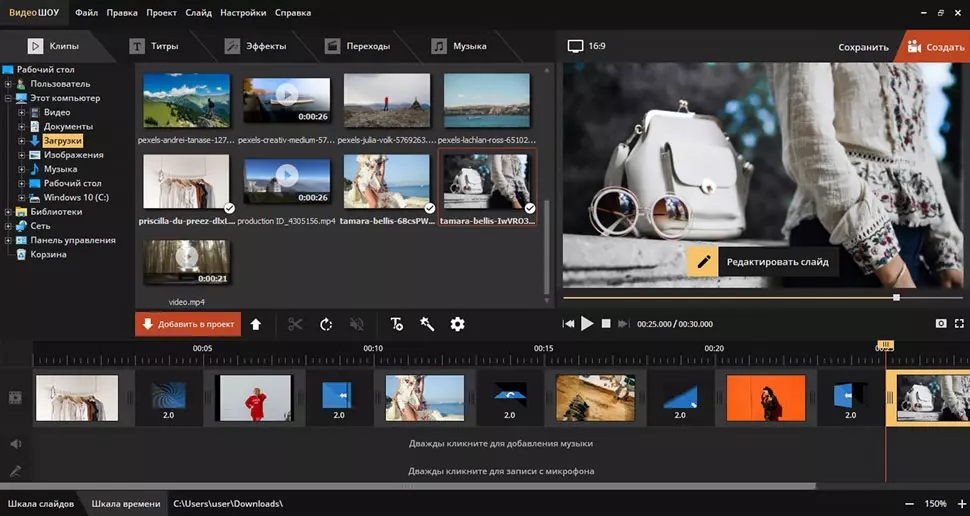Switch the preview to fullscreen
The width and height of the screenshot is (970, 516).
pos(960,324)
